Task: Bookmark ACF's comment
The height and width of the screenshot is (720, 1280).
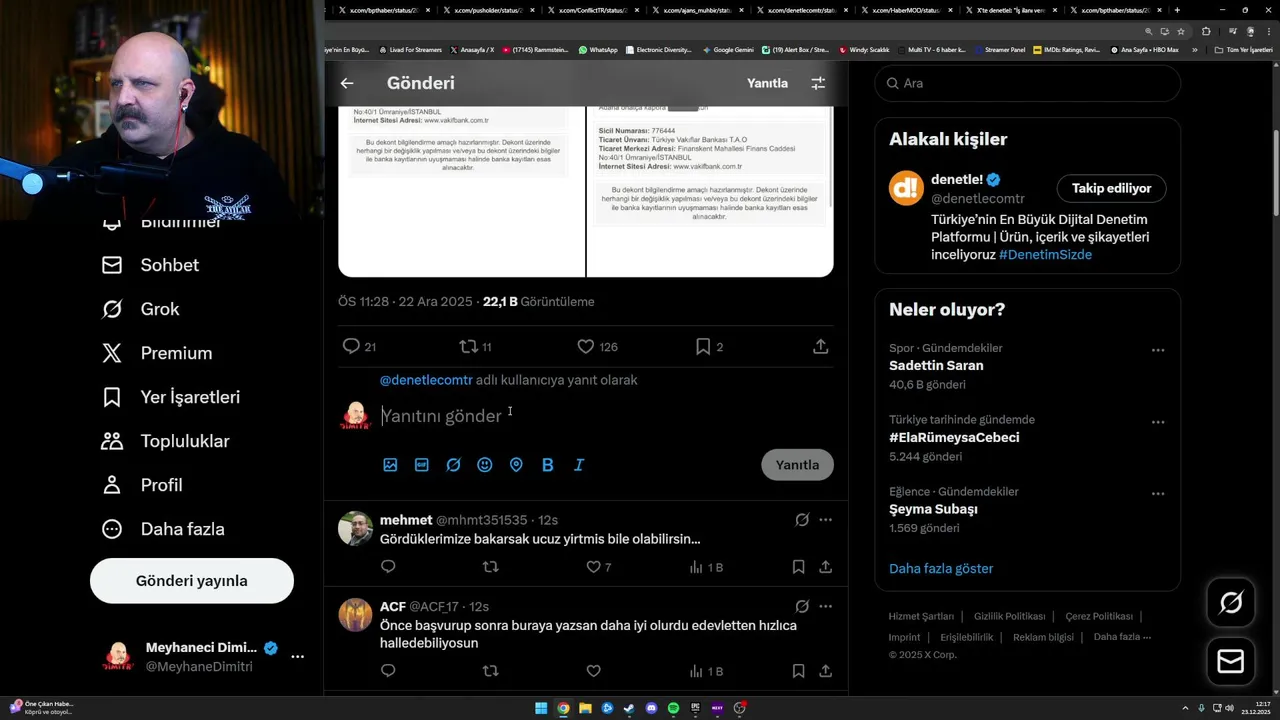Action: (798, 671)
